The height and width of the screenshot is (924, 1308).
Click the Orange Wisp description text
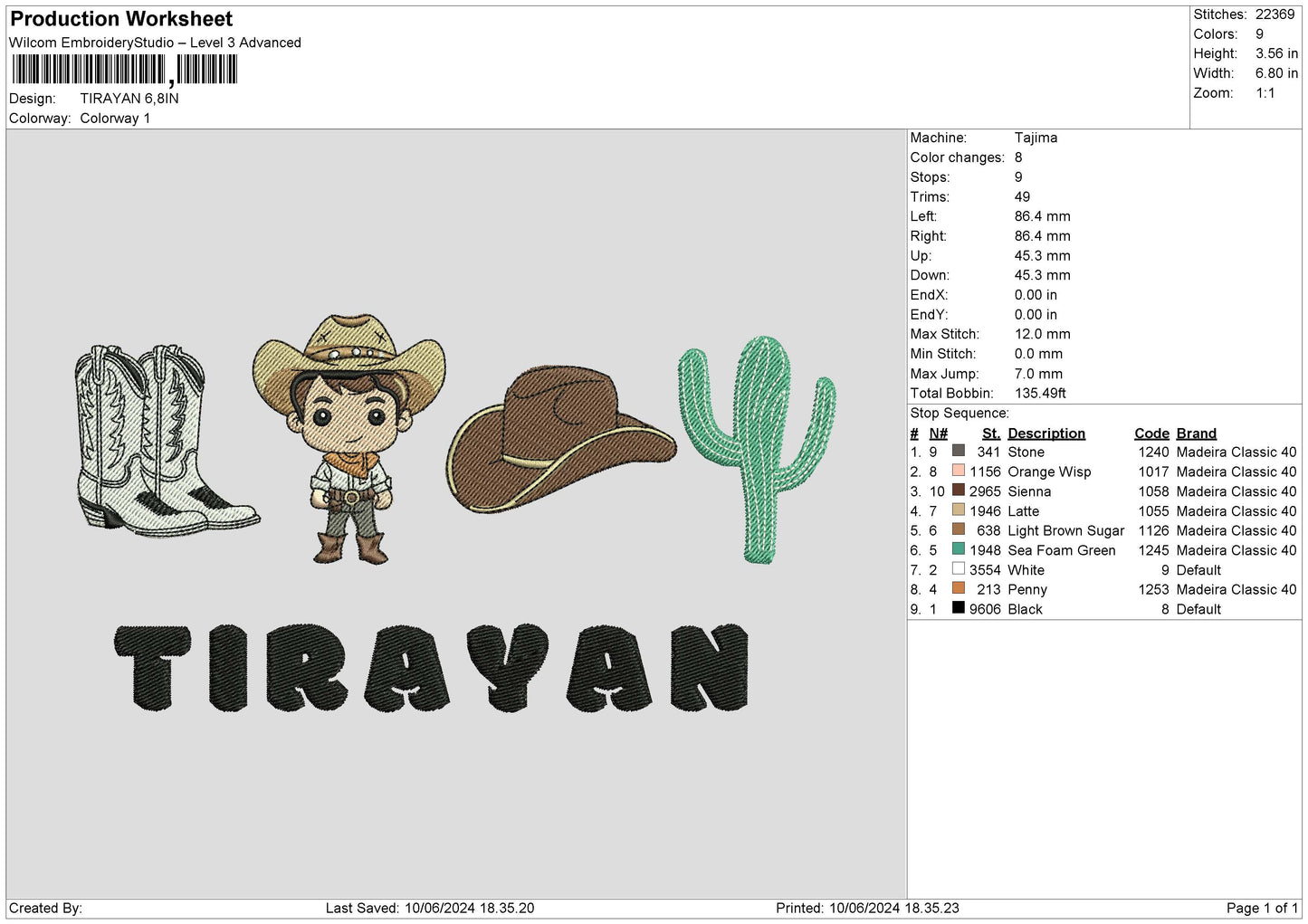coord(1049,472)
